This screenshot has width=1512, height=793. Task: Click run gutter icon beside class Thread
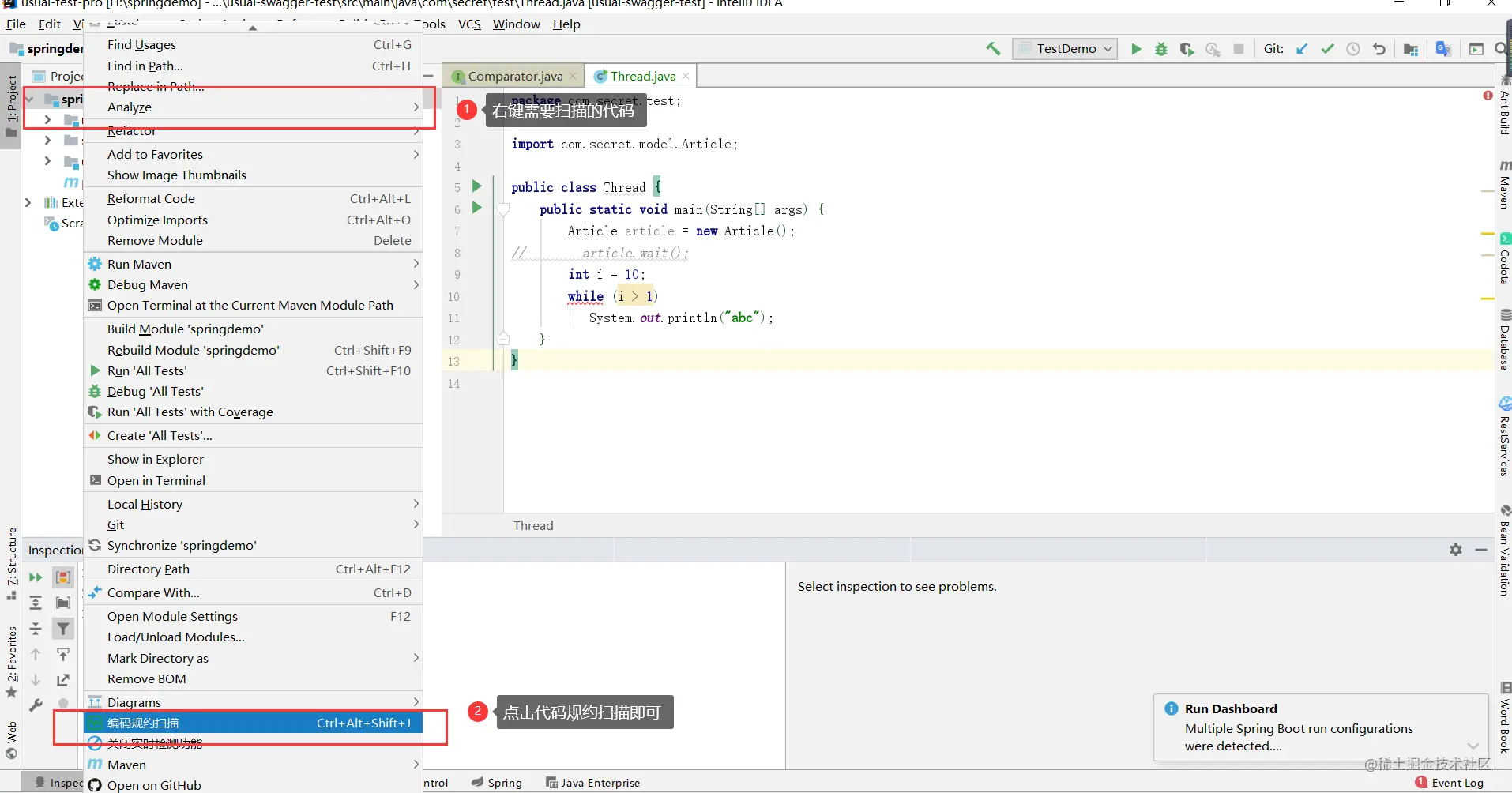pos(477,186)
